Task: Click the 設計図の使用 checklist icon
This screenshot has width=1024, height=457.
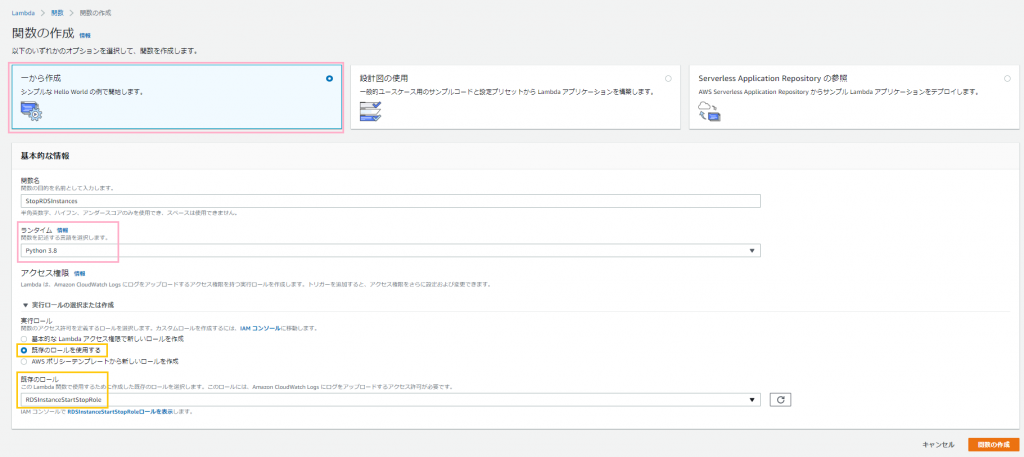Action: pyautogui.click(x=370, y=111)
